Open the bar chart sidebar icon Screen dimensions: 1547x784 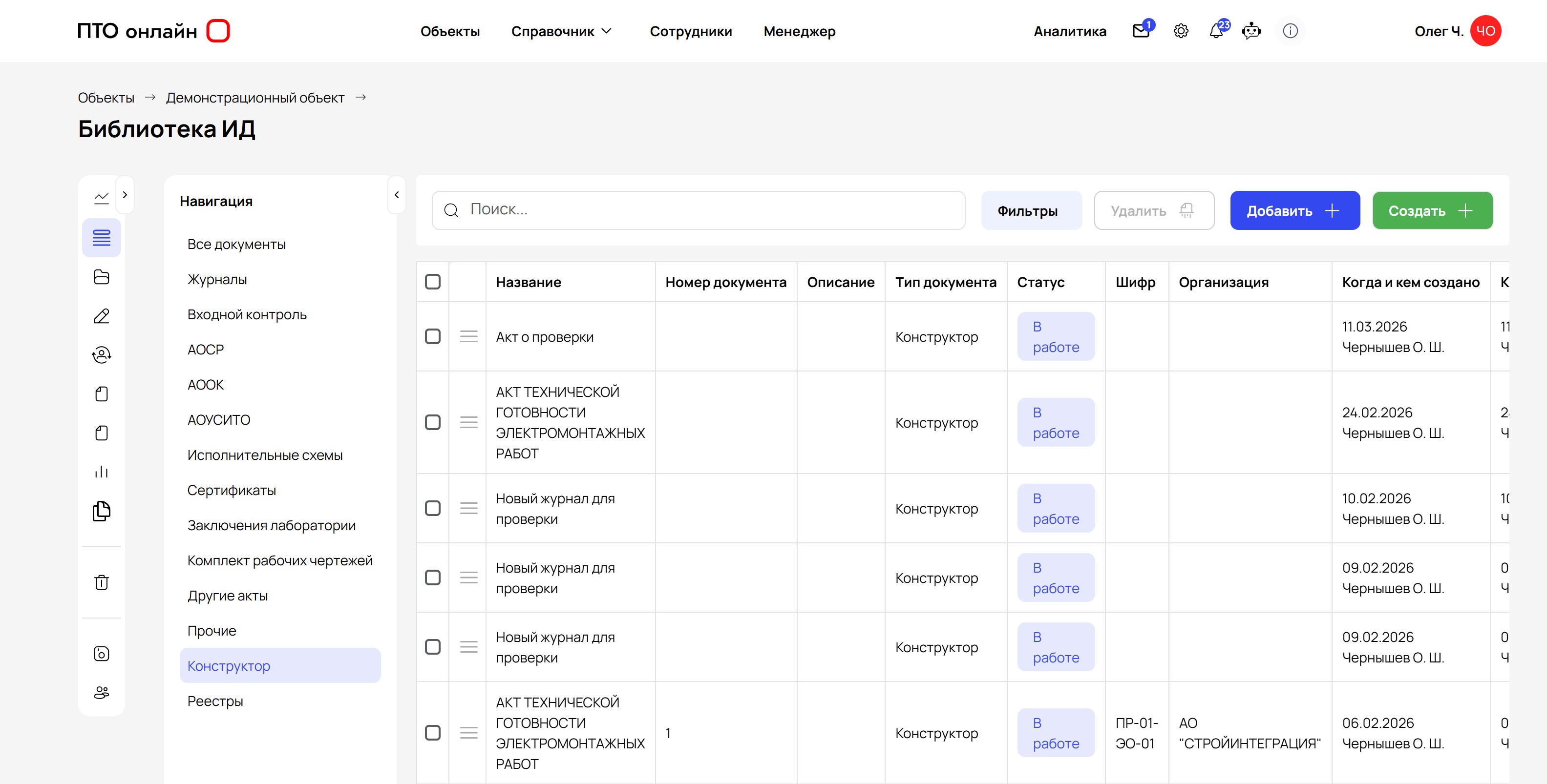tap(102, 472)
